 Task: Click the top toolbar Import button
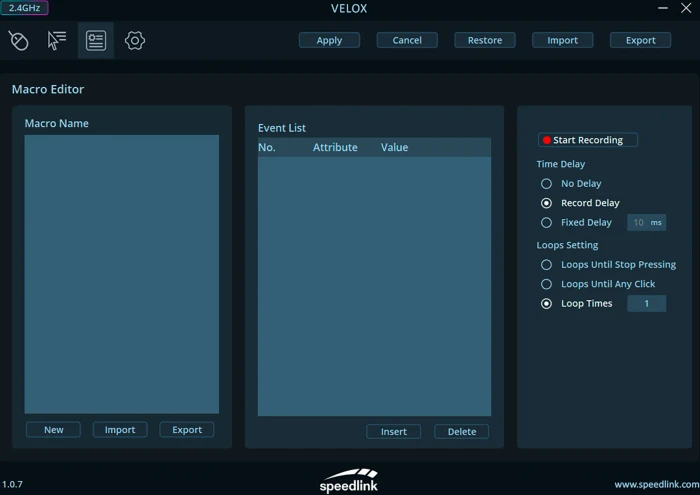562,40
